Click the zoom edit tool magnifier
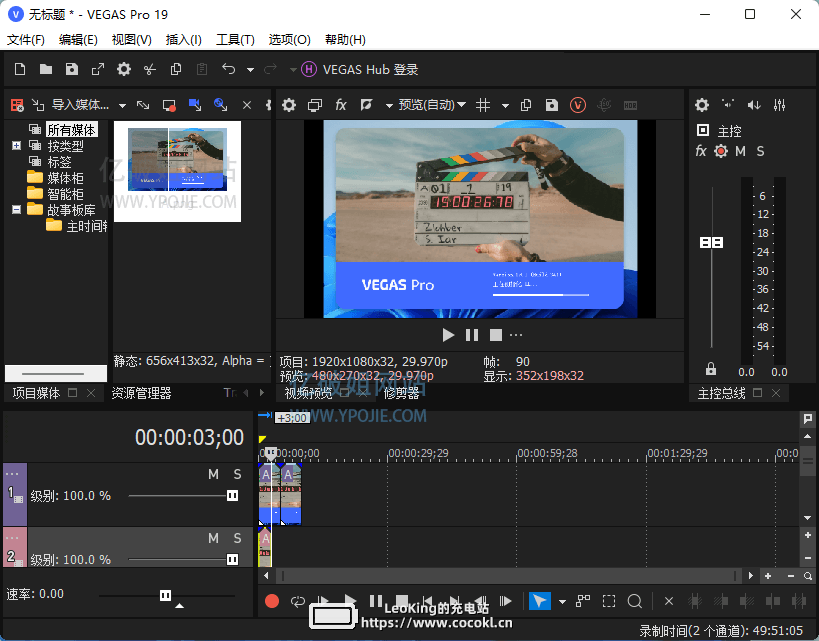 click(x=635, y=601)
